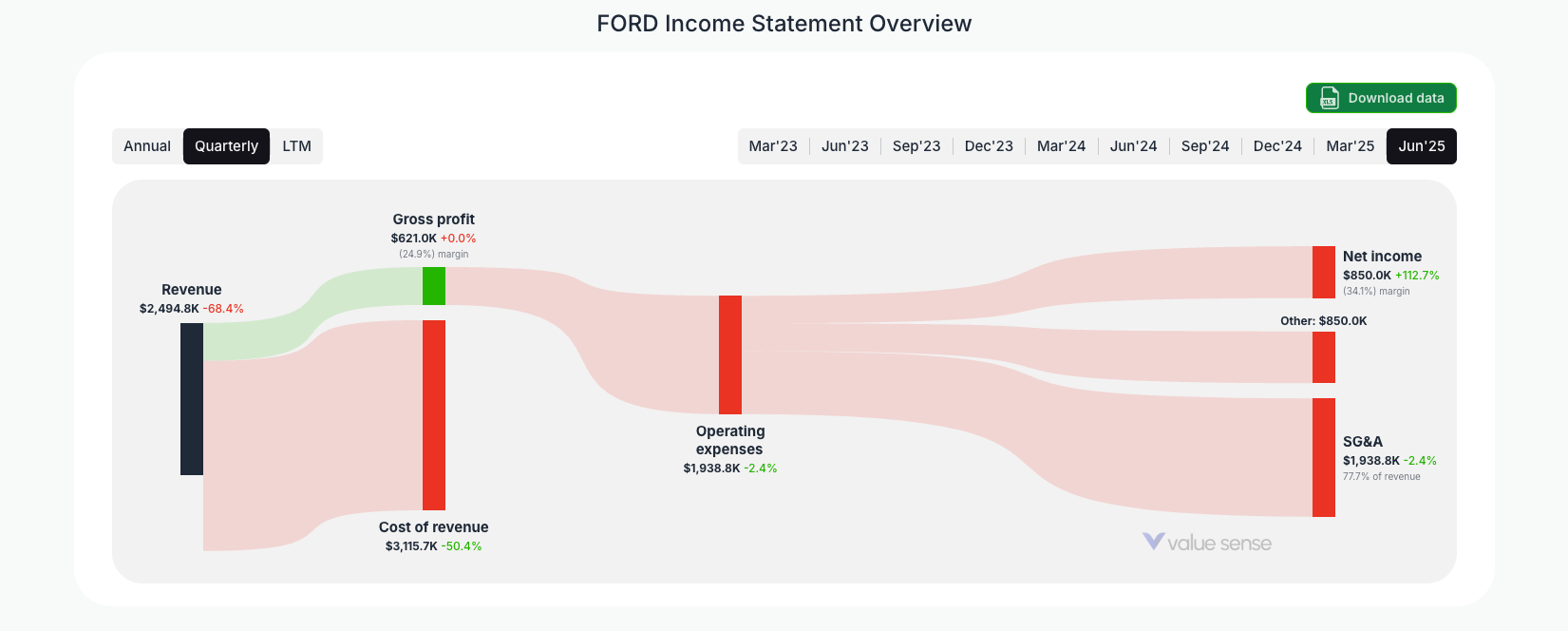Screen dimensions: 1568x631
Task: Switch to the Mar'23 quarter tab
Action: pos(774,145)
